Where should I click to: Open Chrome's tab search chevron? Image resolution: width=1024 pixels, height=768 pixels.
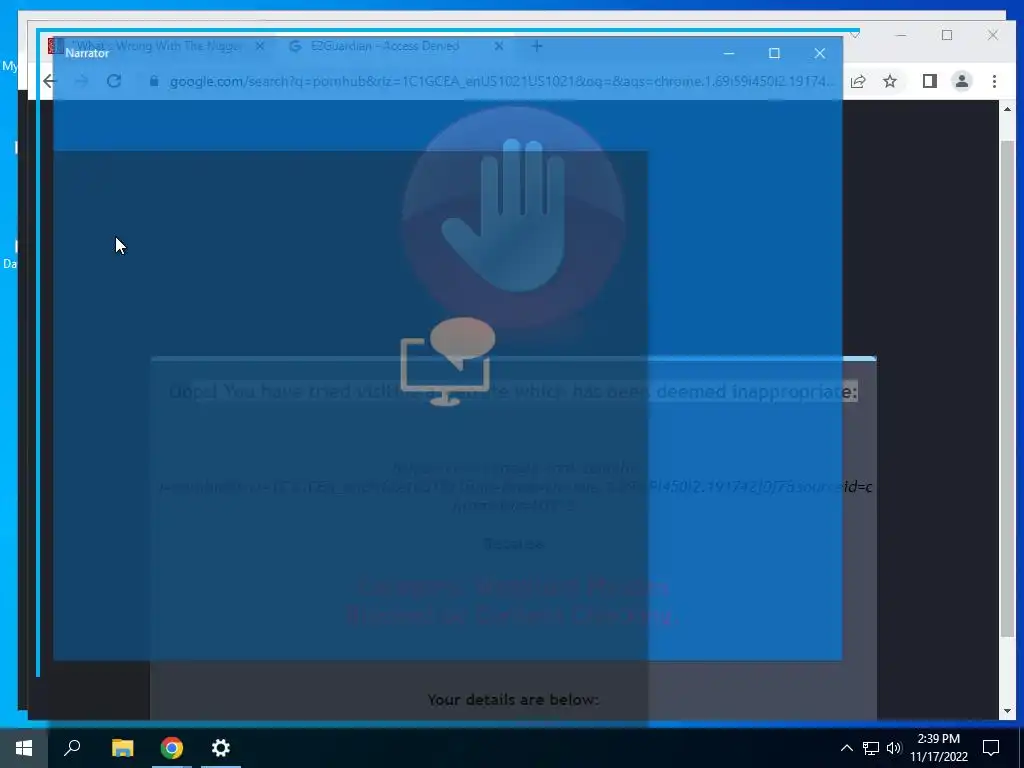pyautogui.click(x=855, y=35)
